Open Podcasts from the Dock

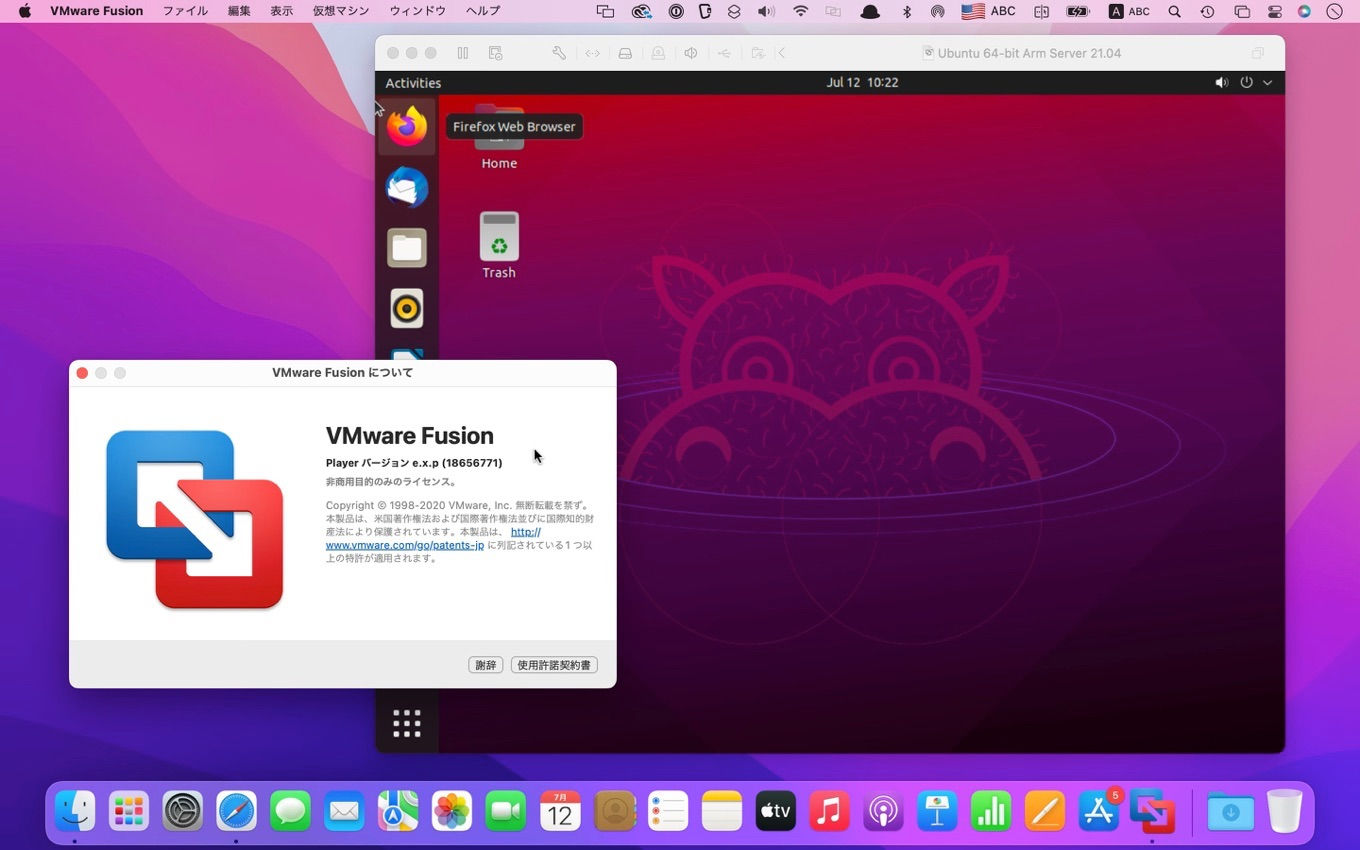[883, 811]
